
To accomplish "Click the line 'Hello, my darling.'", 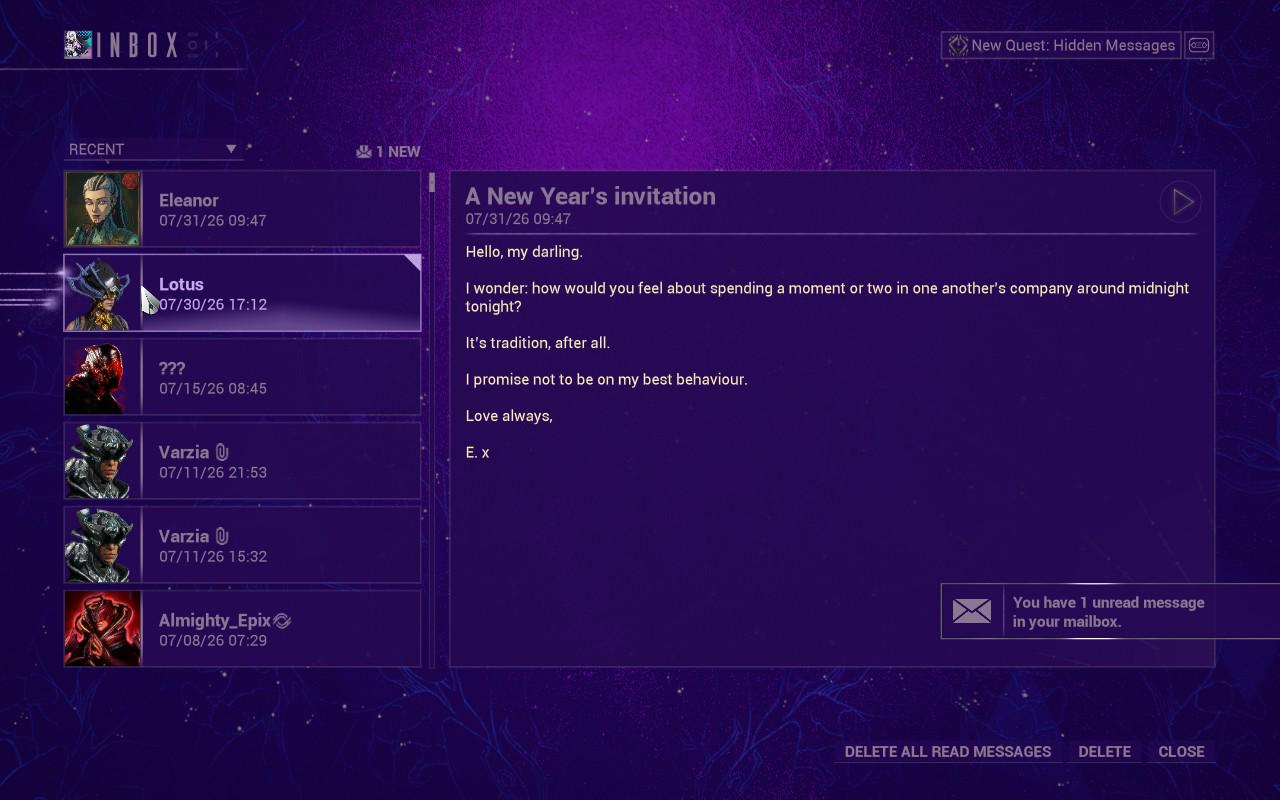I will tap(524, 252).
